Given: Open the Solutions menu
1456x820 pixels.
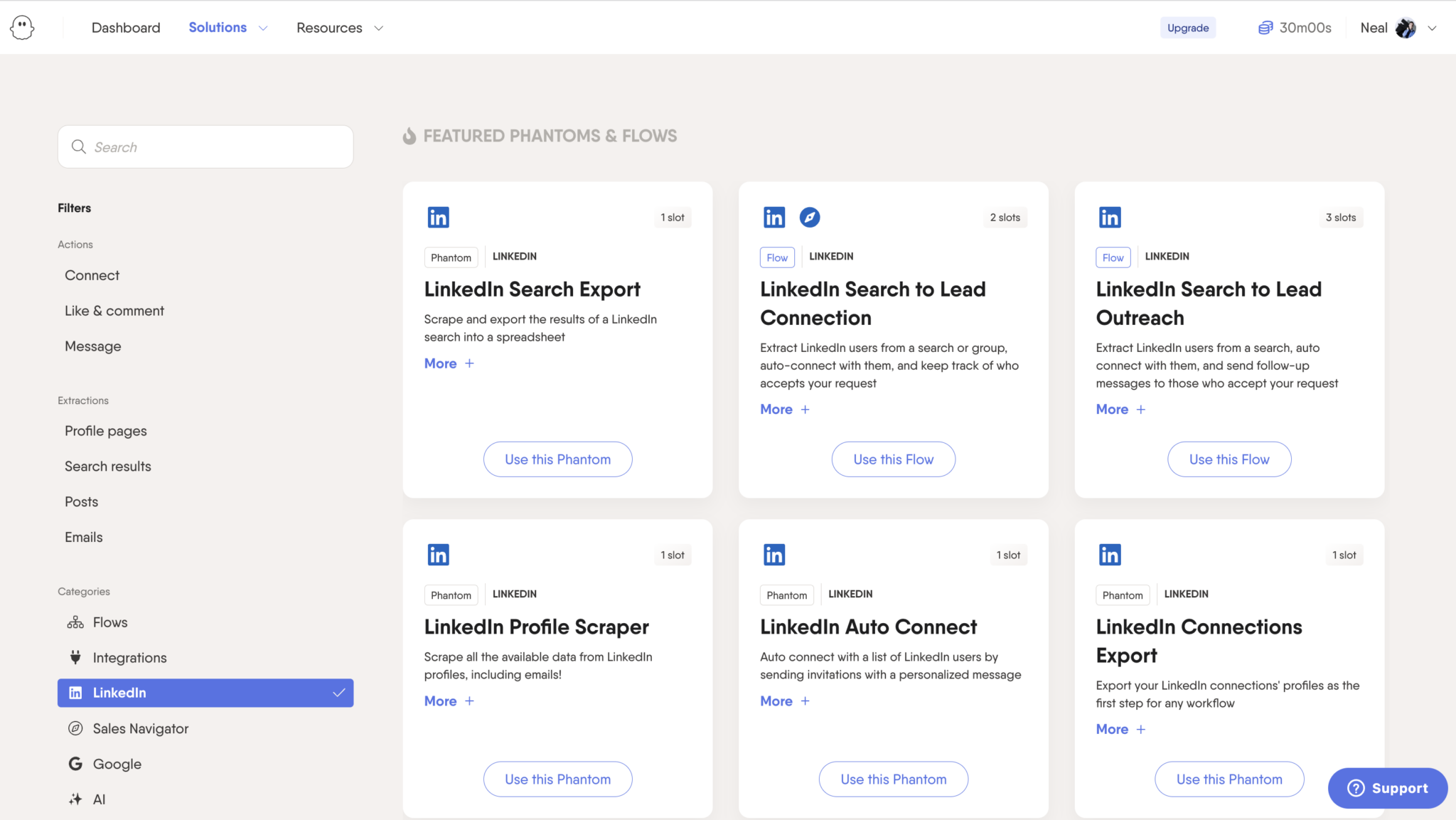Looking at the screenshot, I should 218,28.
